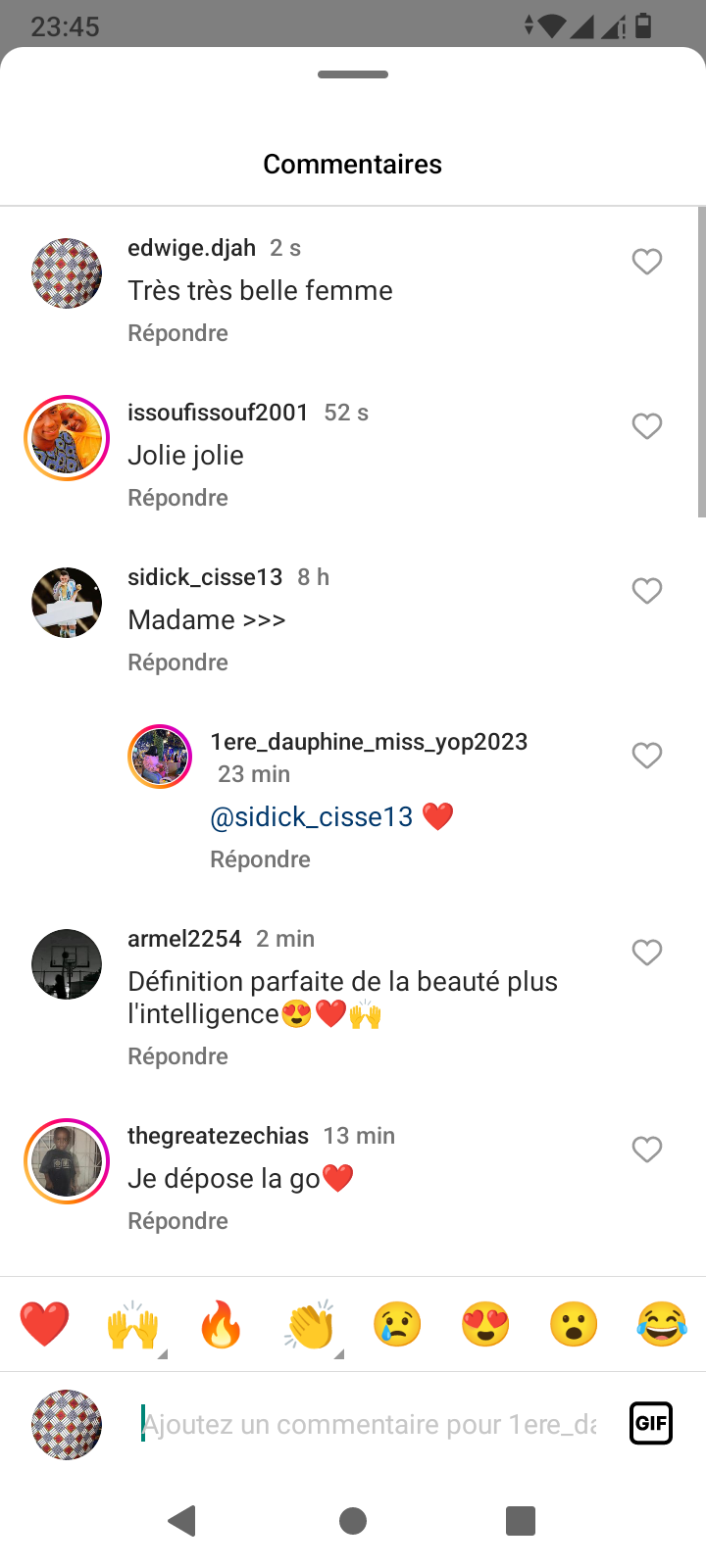This screenshot has height=1568, width=706.
Task: Insert the tears of joy emoji
Action: (662, 1325)
